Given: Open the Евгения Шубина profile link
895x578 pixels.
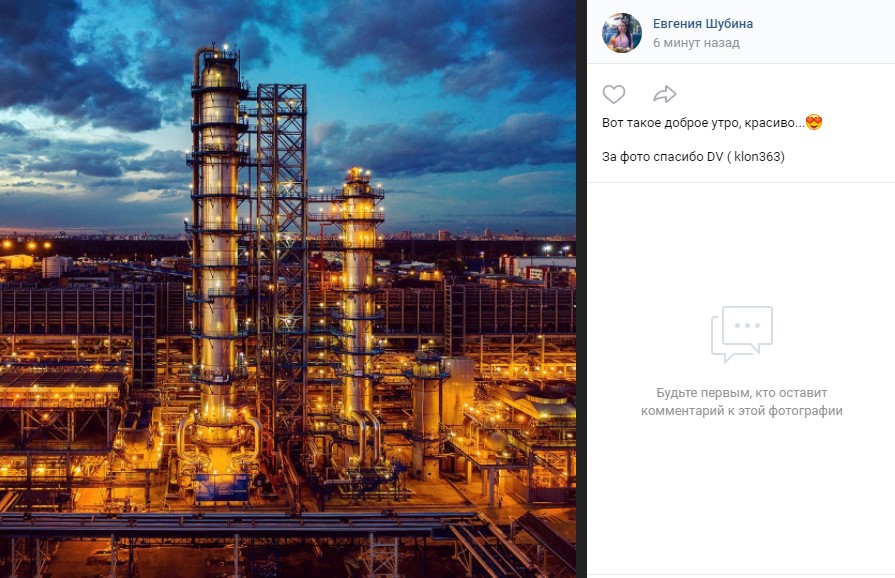Looking at the screenshot, I should (702, 24).
